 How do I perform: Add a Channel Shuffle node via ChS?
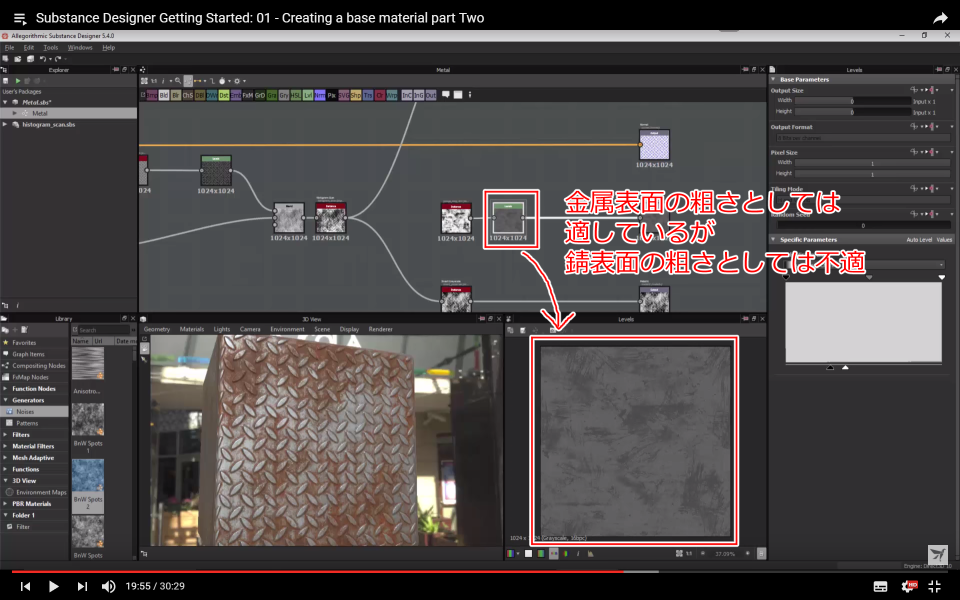[188, 96]
